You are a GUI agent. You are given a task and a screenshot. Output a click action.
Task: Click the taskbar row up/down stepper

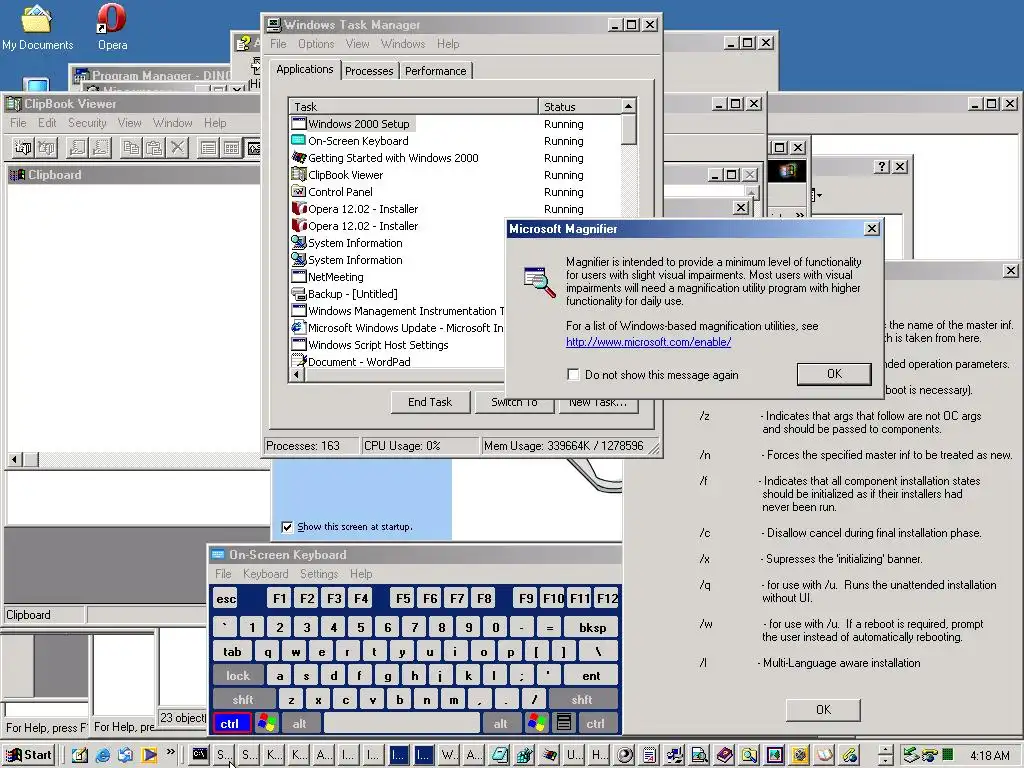coord(886,756)
